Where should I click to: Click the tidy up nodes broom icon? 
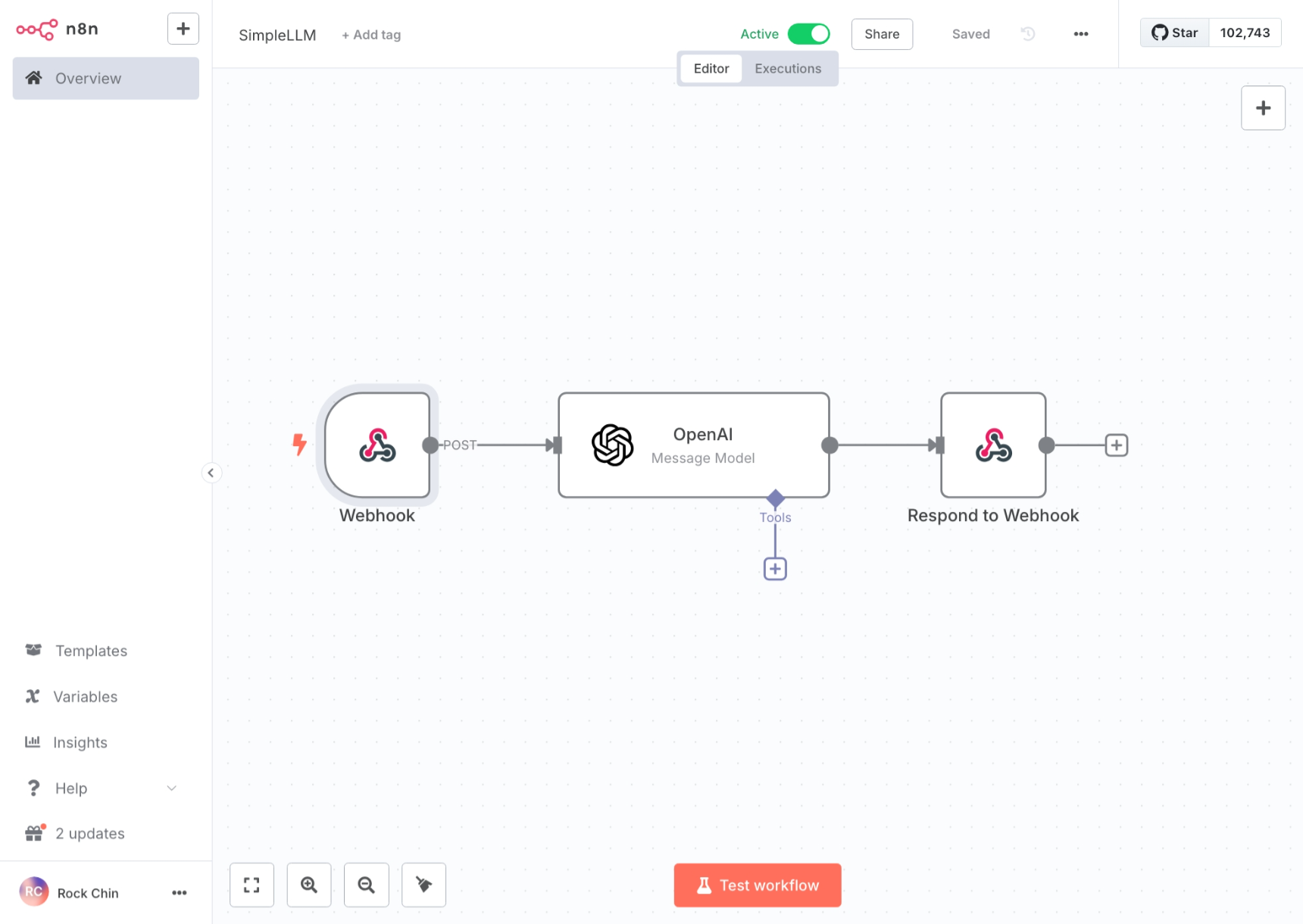click(423, 885)
